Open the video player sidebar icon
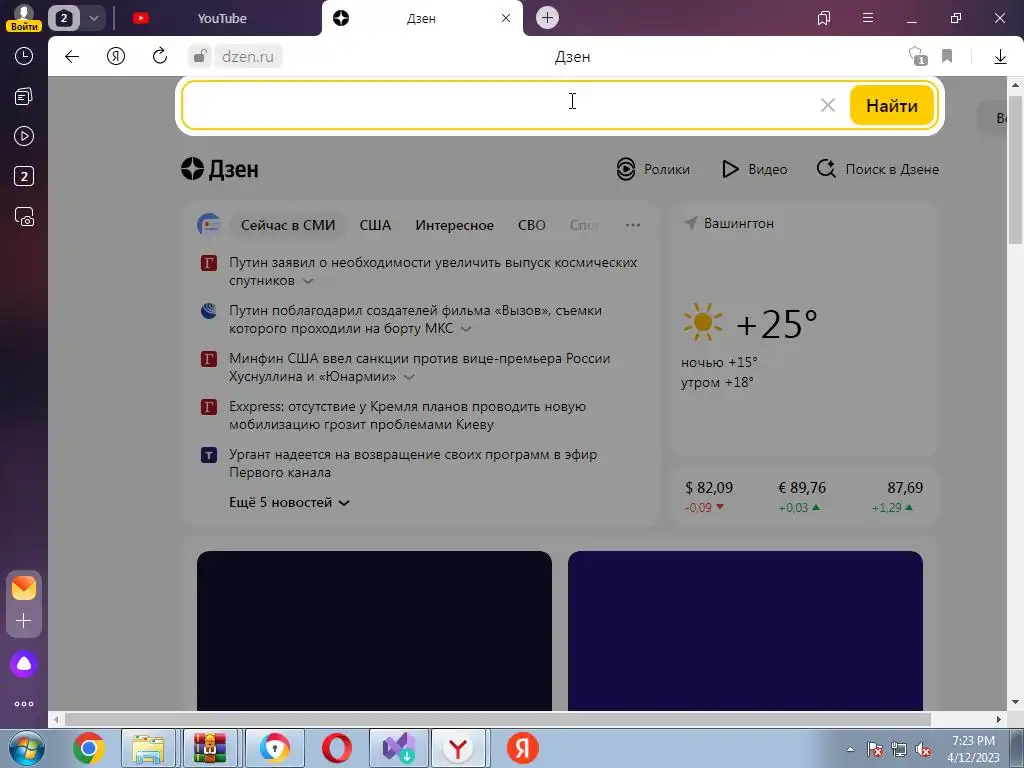1024x768 pixels. coord(24,136)
